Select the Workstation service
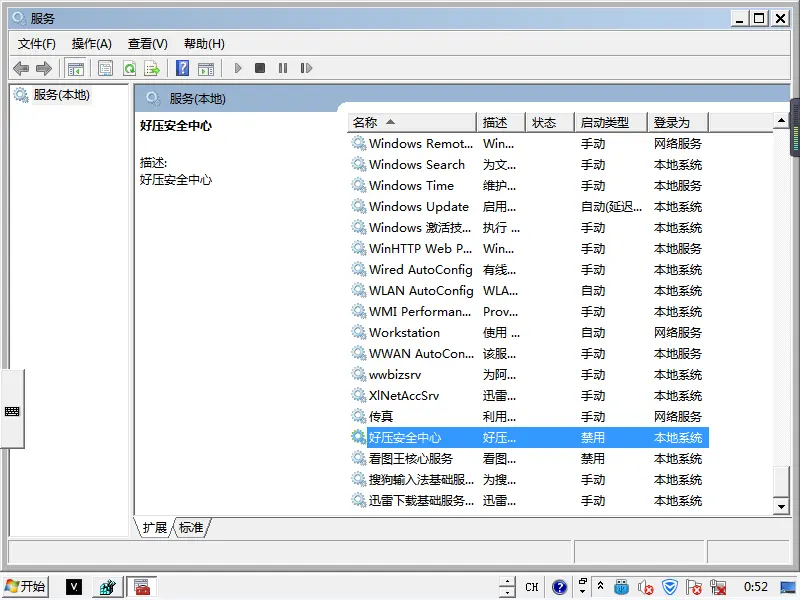 click(x=528, y=333)
